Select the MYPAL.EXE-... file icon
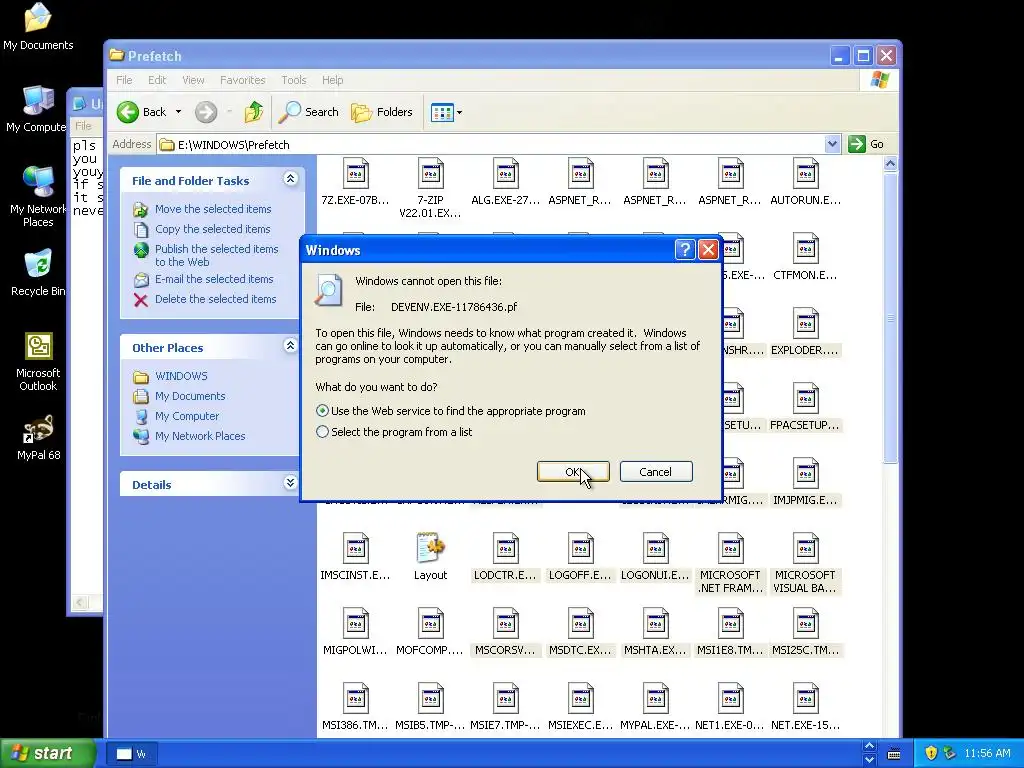1024x768 pixels. [655, 699]
